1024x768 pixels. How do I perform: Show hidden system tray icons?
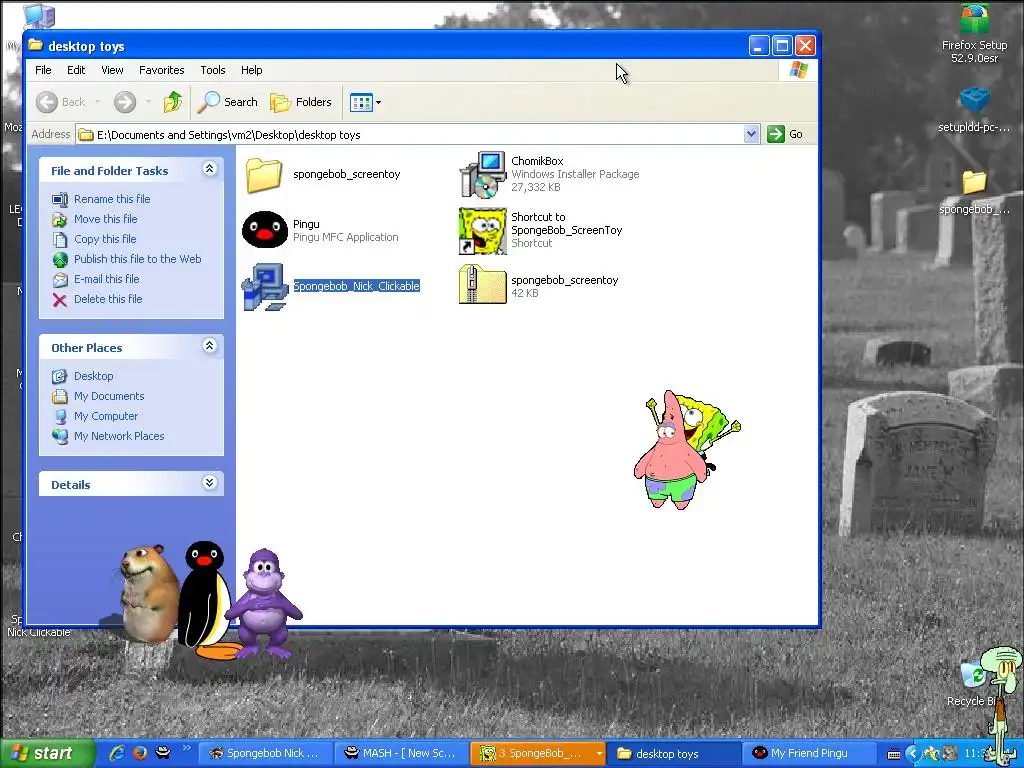912,754
